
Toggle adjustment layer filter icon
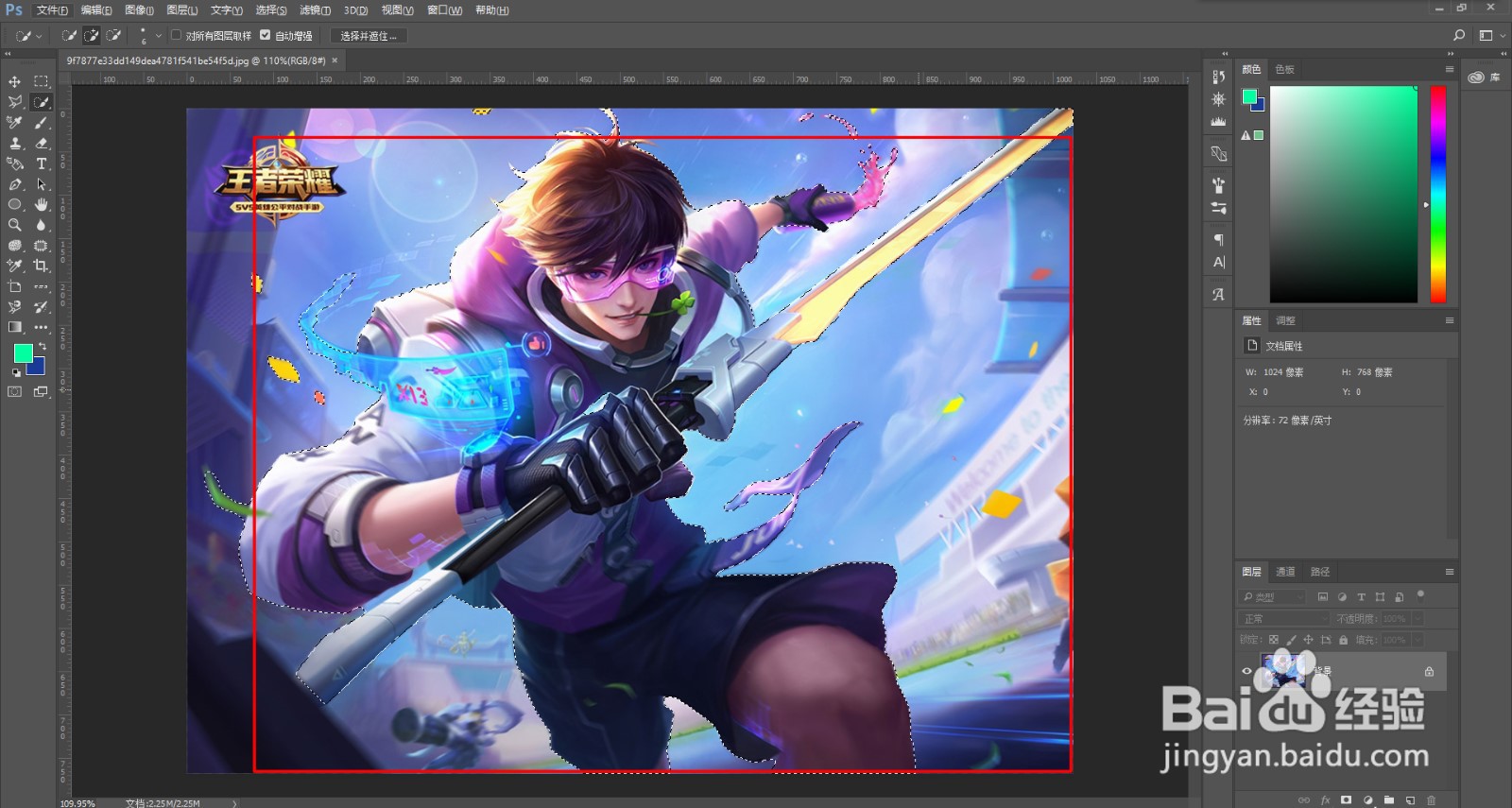coord(1342,596)
